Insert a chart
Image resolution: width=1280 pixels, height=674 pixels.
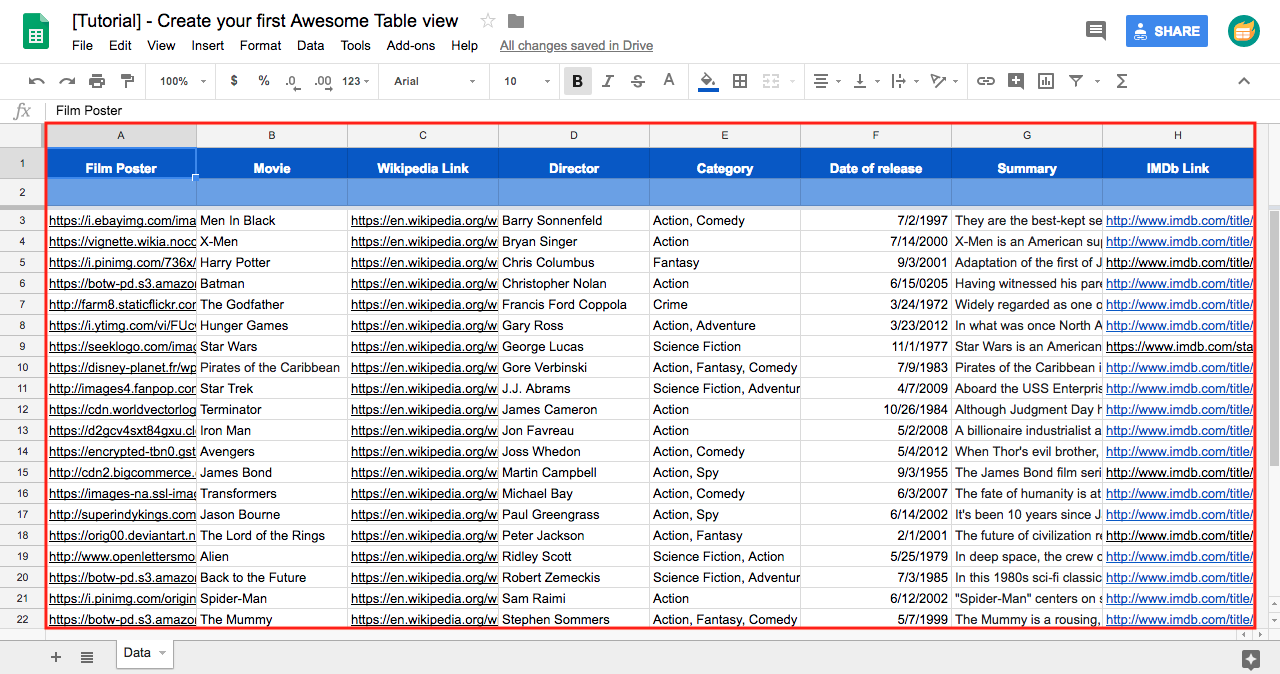(1046, 81)
